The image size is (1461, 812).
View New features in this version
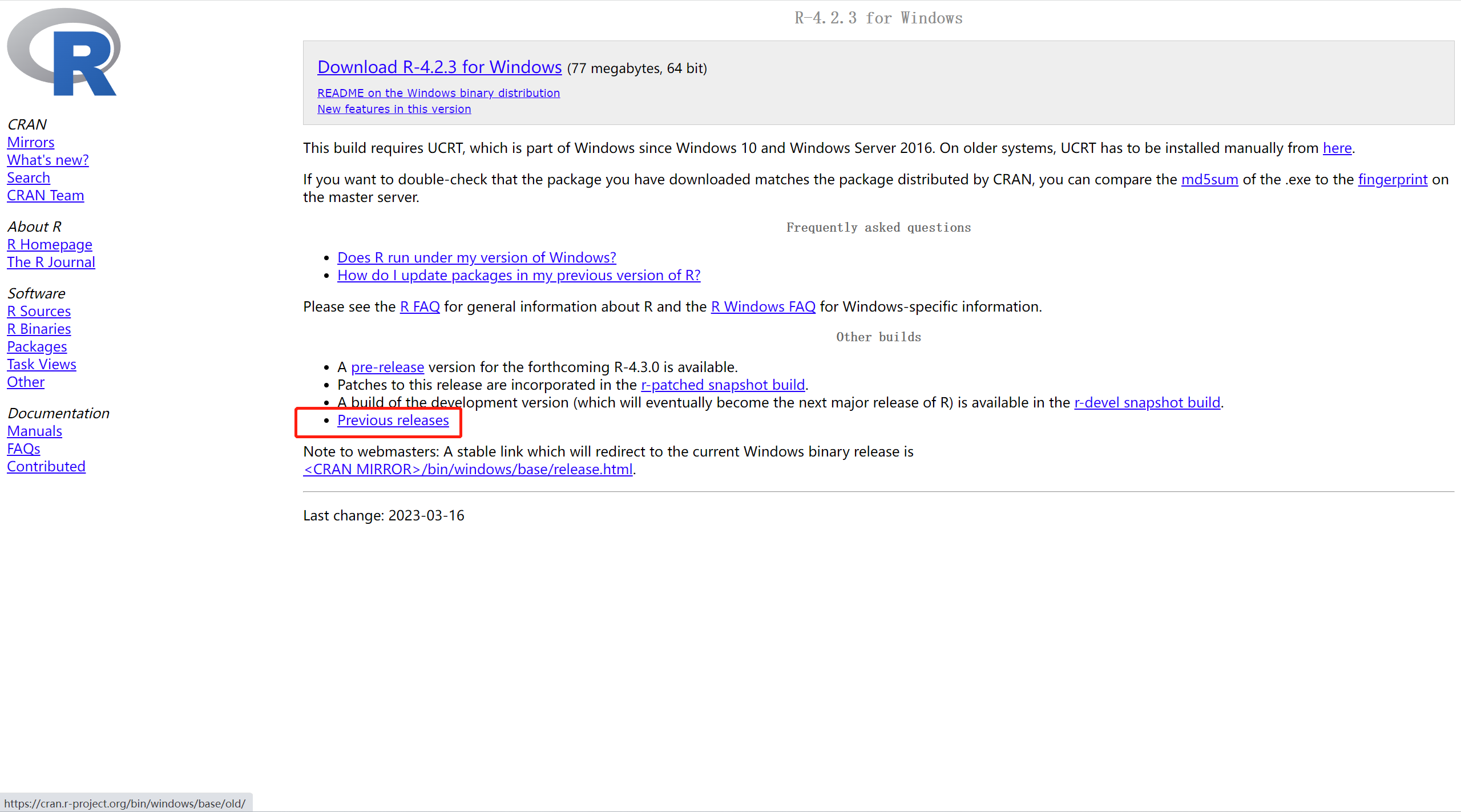point(394,109)
